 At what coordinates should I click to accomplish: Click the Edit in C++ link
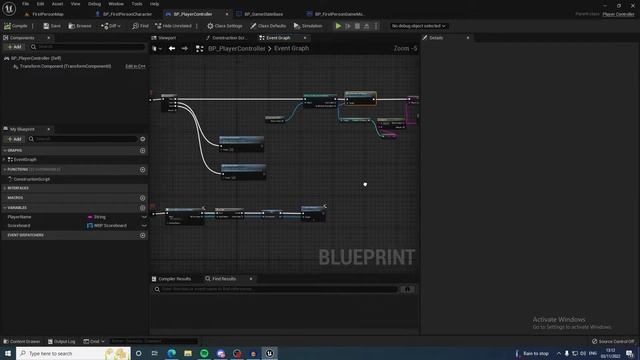point(136,66)
